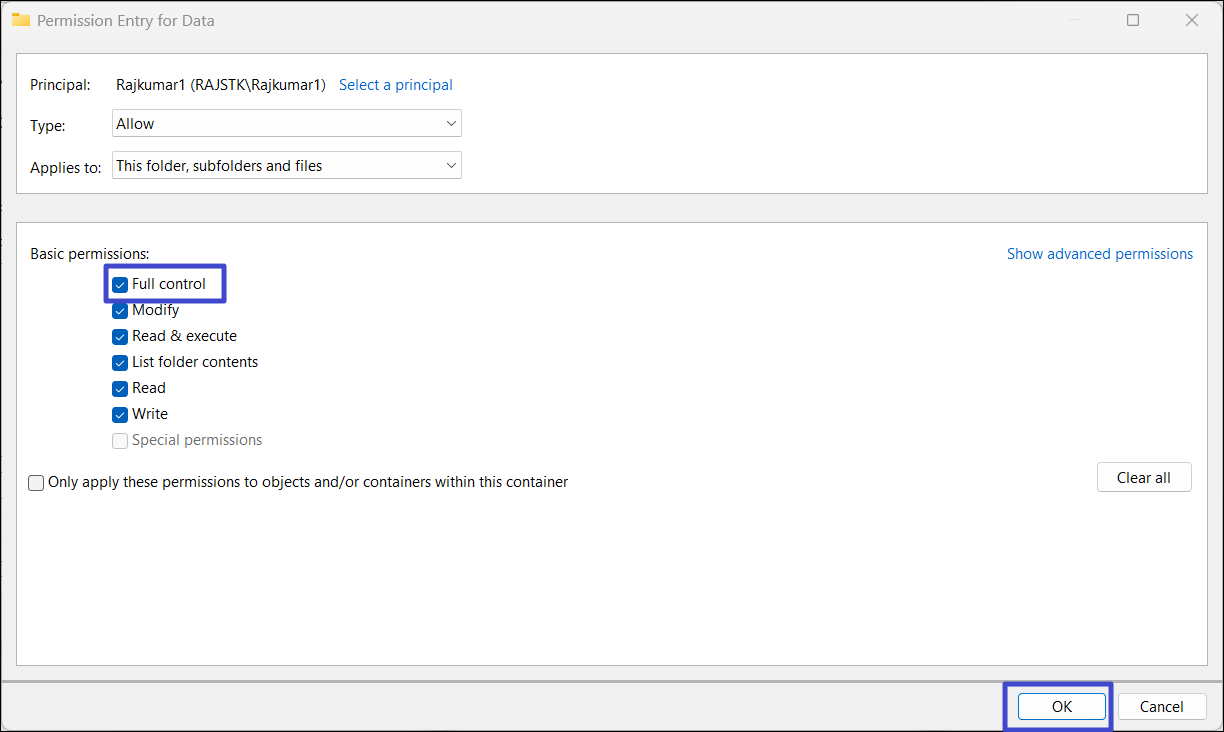Expand the Type dropdown set to Allow
This screenshot has height=732, width=1224.
[287, 124]
